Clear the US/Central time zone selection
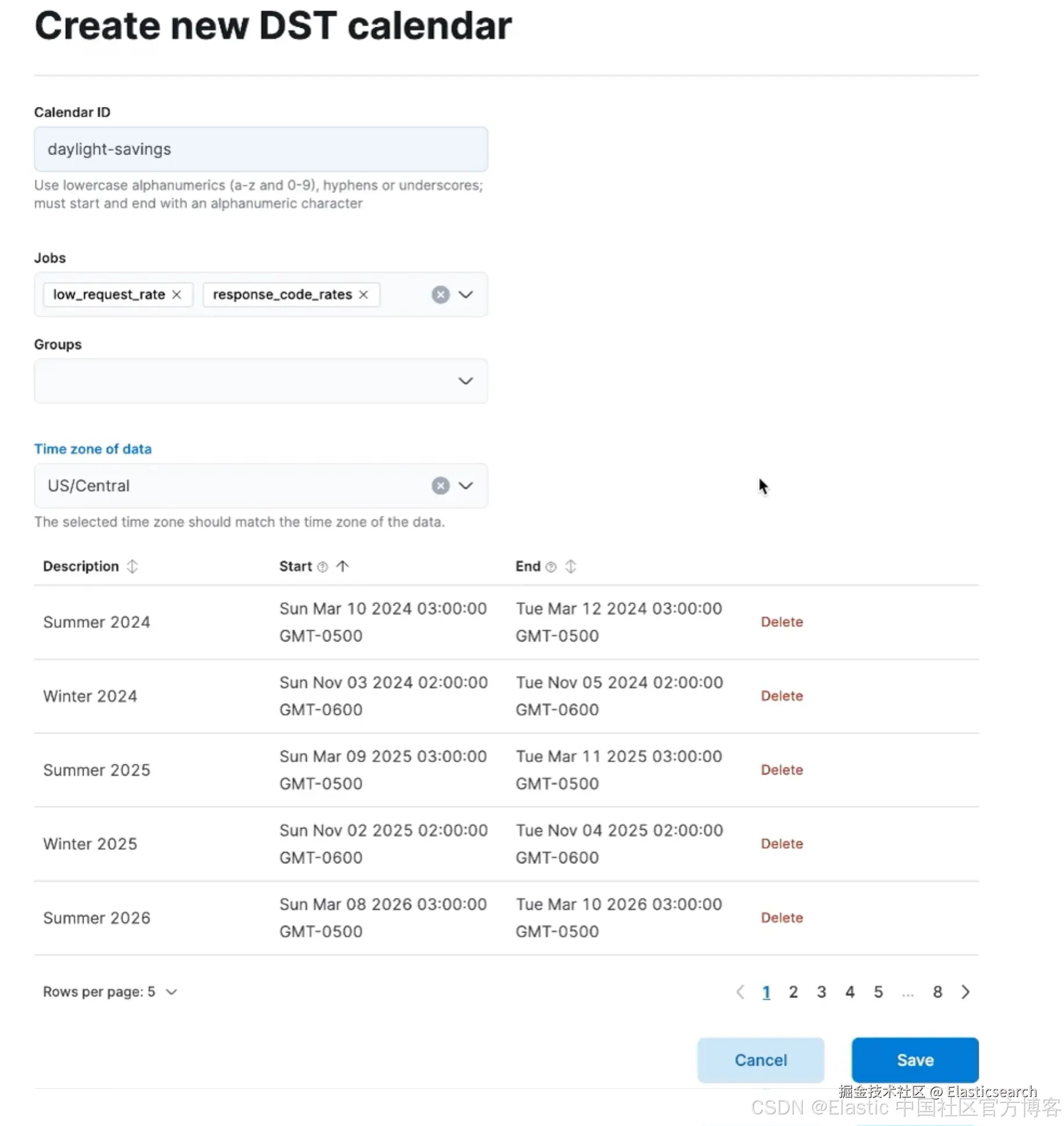This screenshot has height=1126, width=1064. [x=440, y=486]
